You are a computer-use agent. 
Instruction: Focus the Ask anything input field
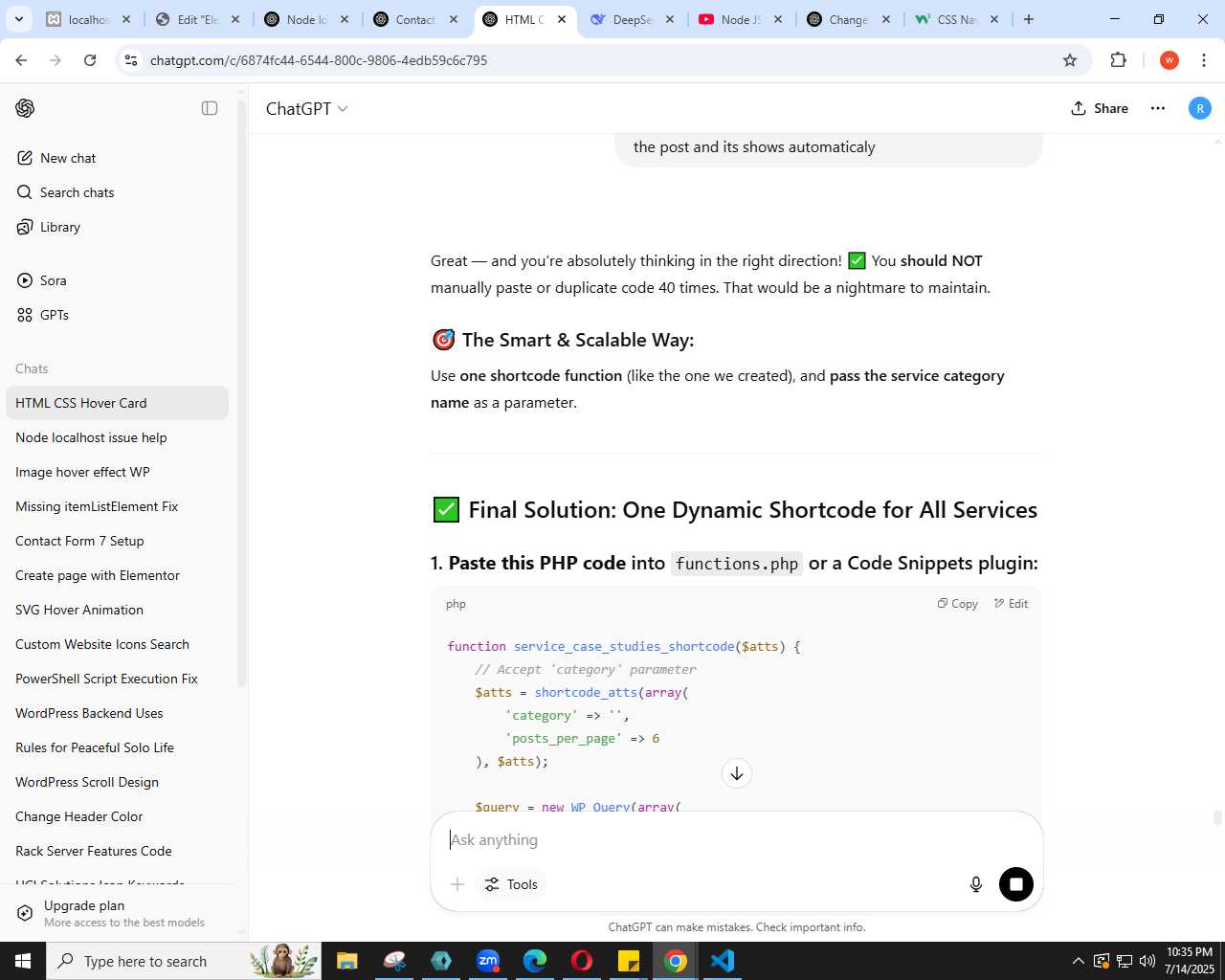click(737, 840)
